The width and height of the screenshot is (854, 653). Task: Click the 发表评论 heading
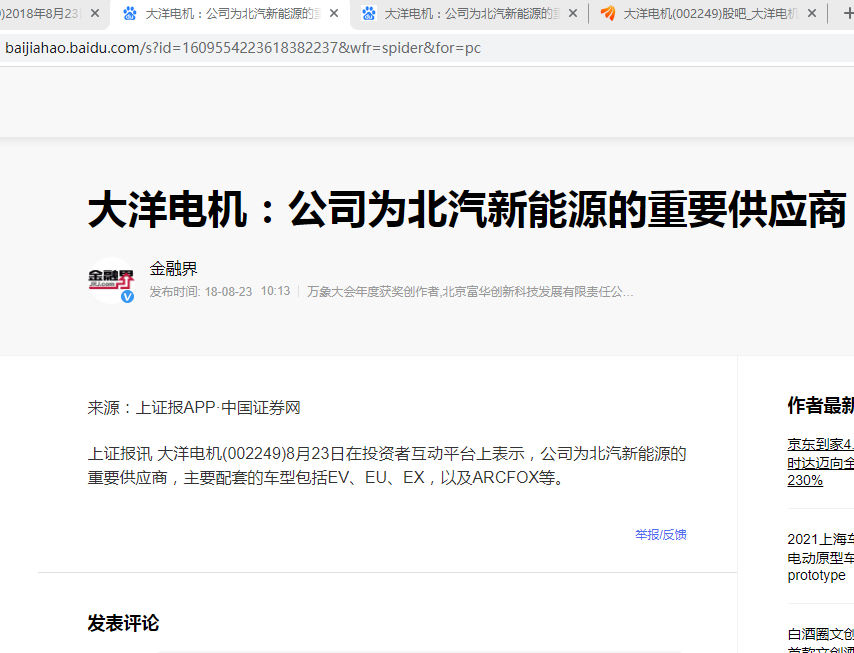click(123, 623)
